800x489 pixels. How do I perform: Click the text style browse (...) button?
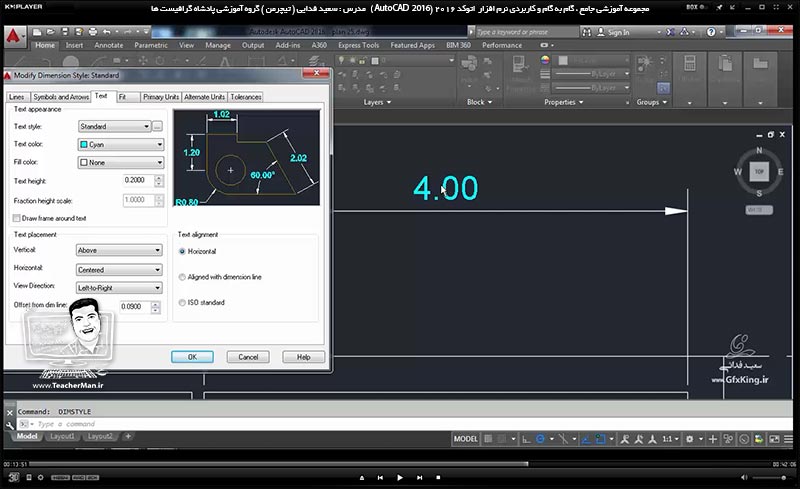coord(158,126)
